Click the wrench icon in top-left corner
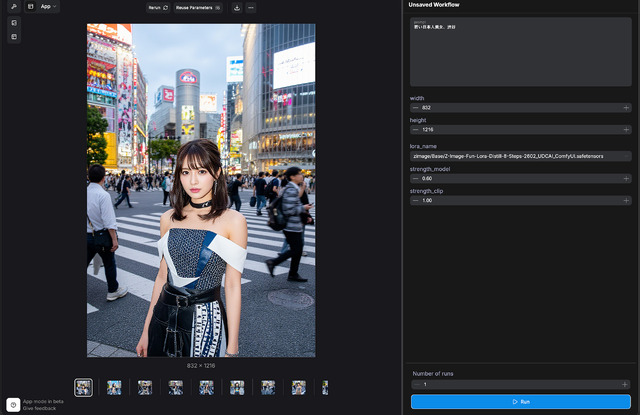 point(14,6)
